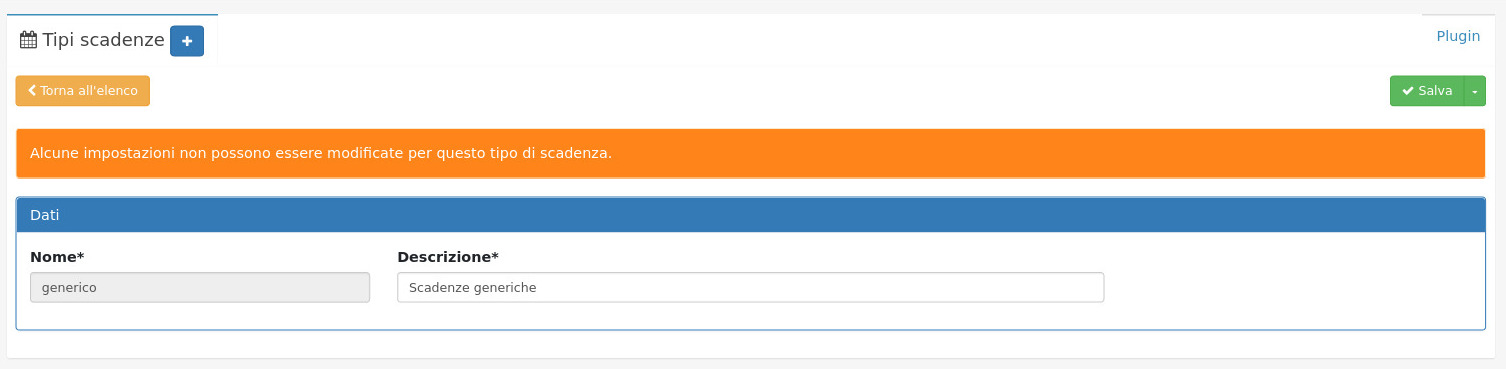Click the Nome* field label
Viewport: 1506px width, 369px height.
(57, 257)
